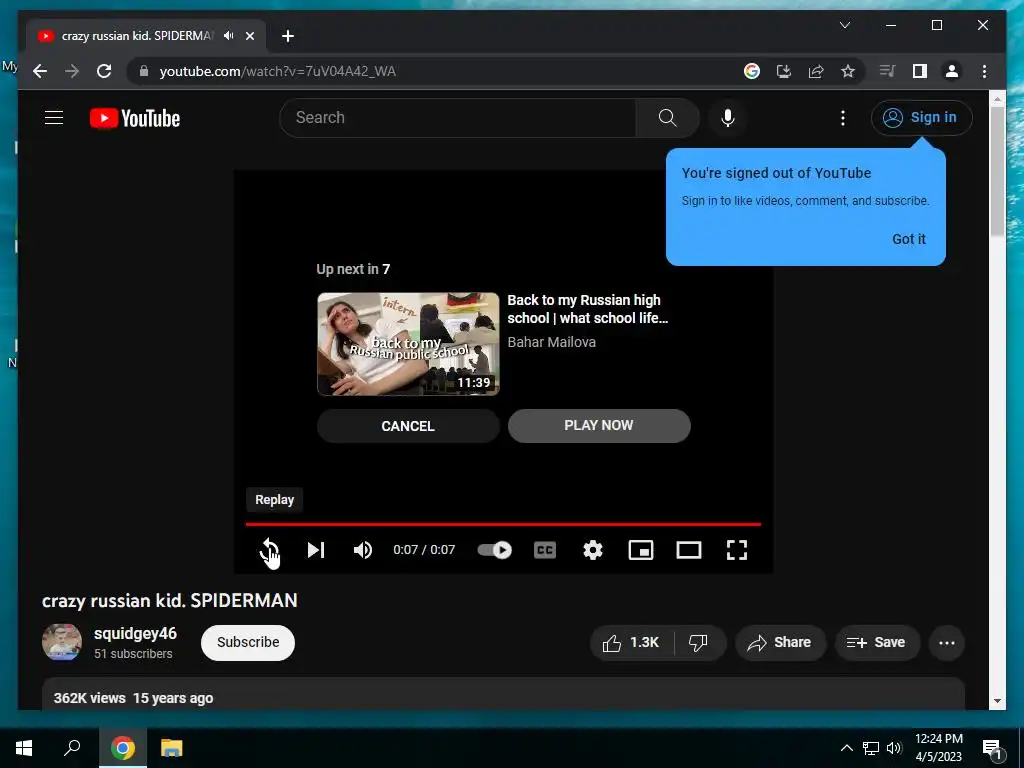Open the Windows Start menu
The image size is (1024, 768).
24,748
